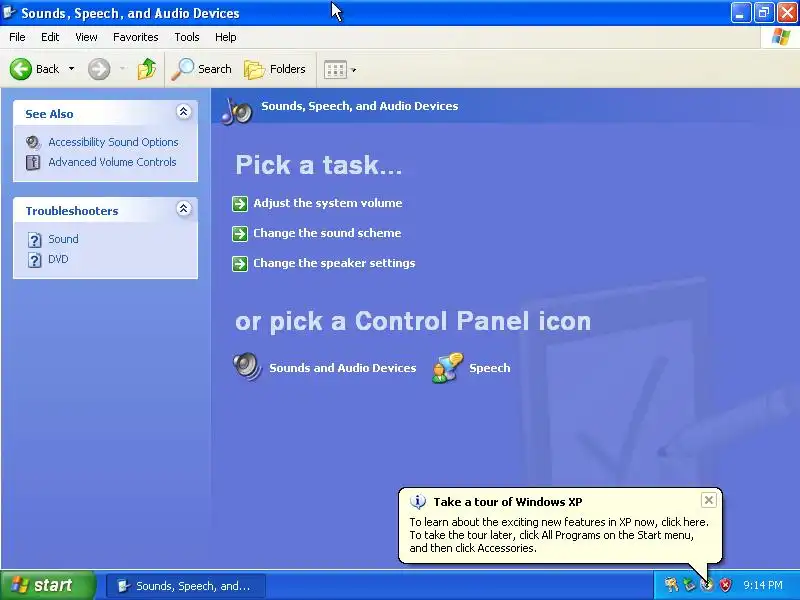Open Accessibility Sound Options link
Viewport: 800px width, 600px height.
(x=113, y=142)
